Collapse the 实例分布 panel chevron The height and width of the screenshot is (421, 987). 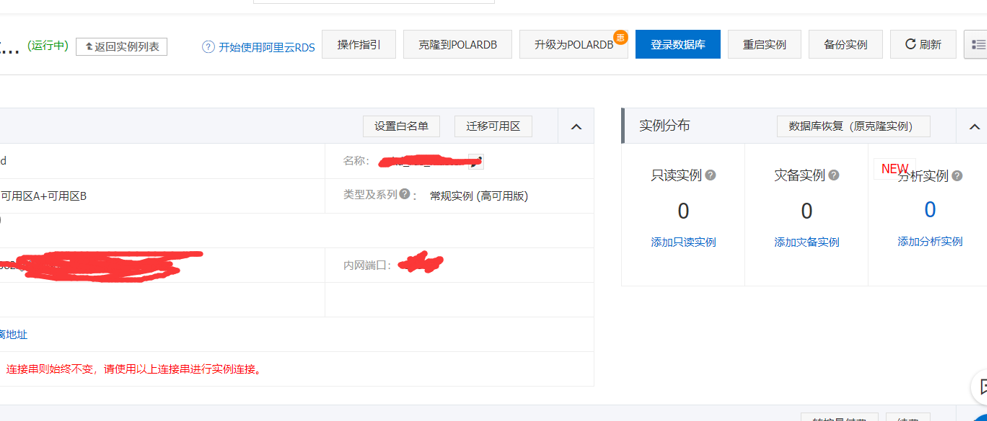(975, 127)
